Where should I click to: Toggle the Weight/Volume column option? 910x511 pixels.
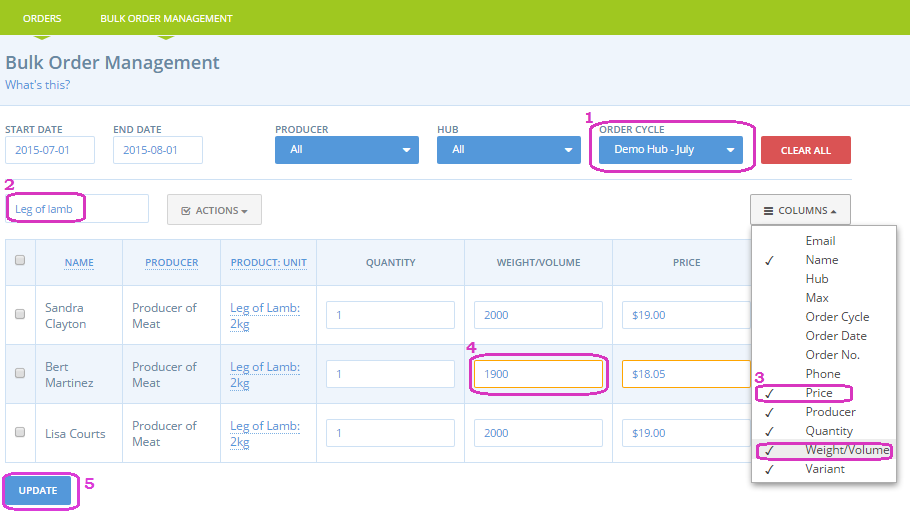847,450
